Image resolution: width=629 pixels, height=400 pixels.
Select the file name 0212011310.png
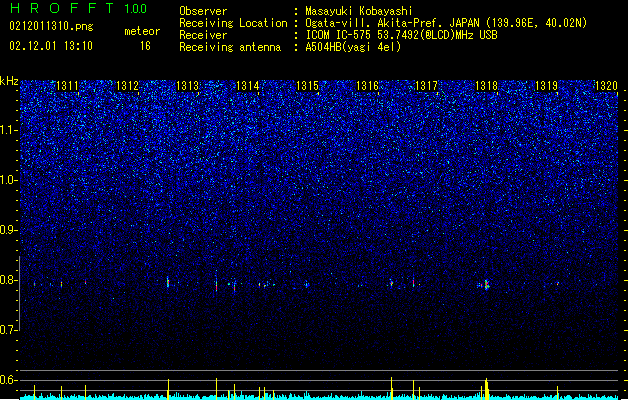[51, 26]
